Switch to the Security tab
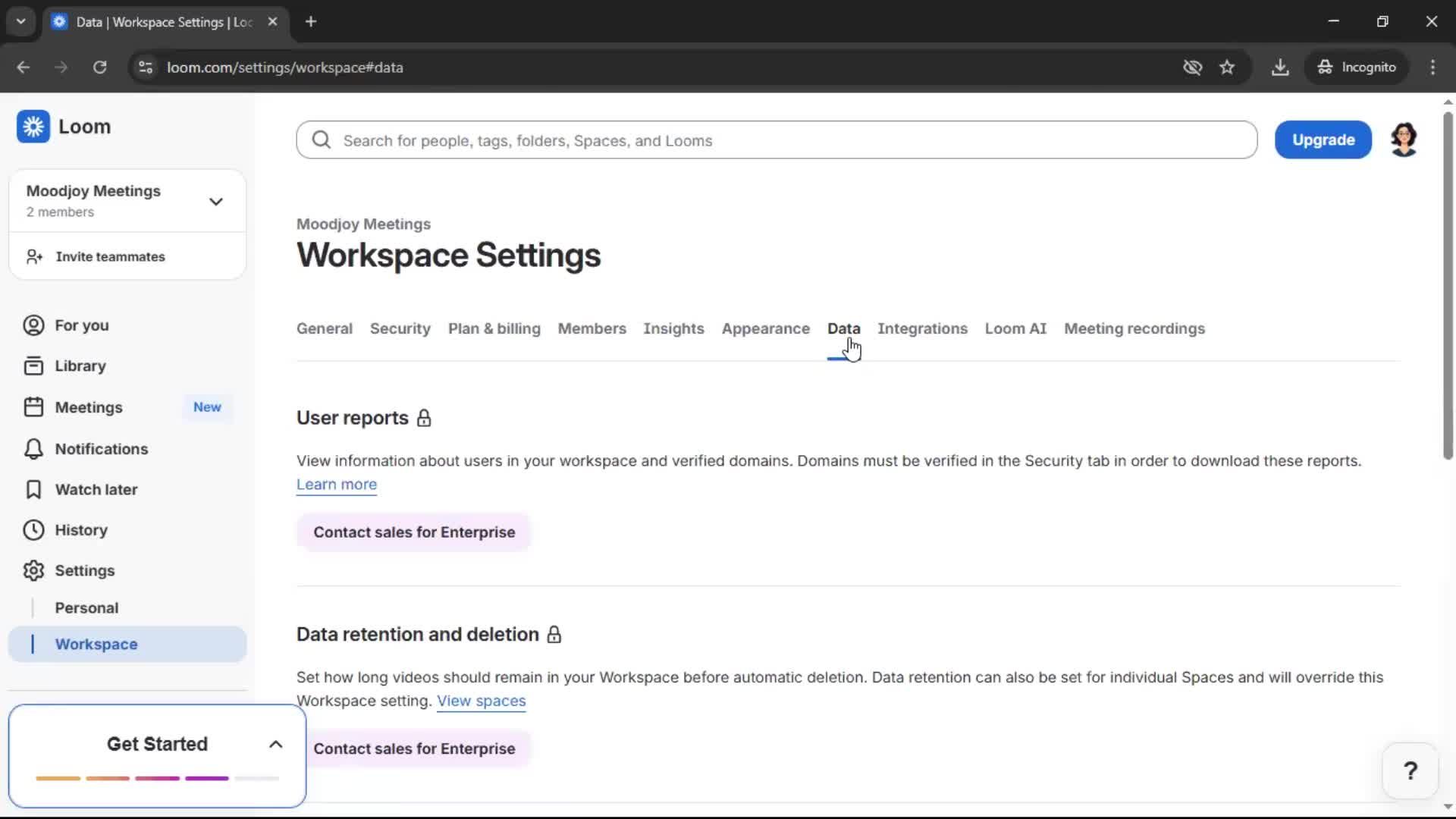Image resolution: width=1456 pixels, height=819 pixels. [x=400, y=328]
